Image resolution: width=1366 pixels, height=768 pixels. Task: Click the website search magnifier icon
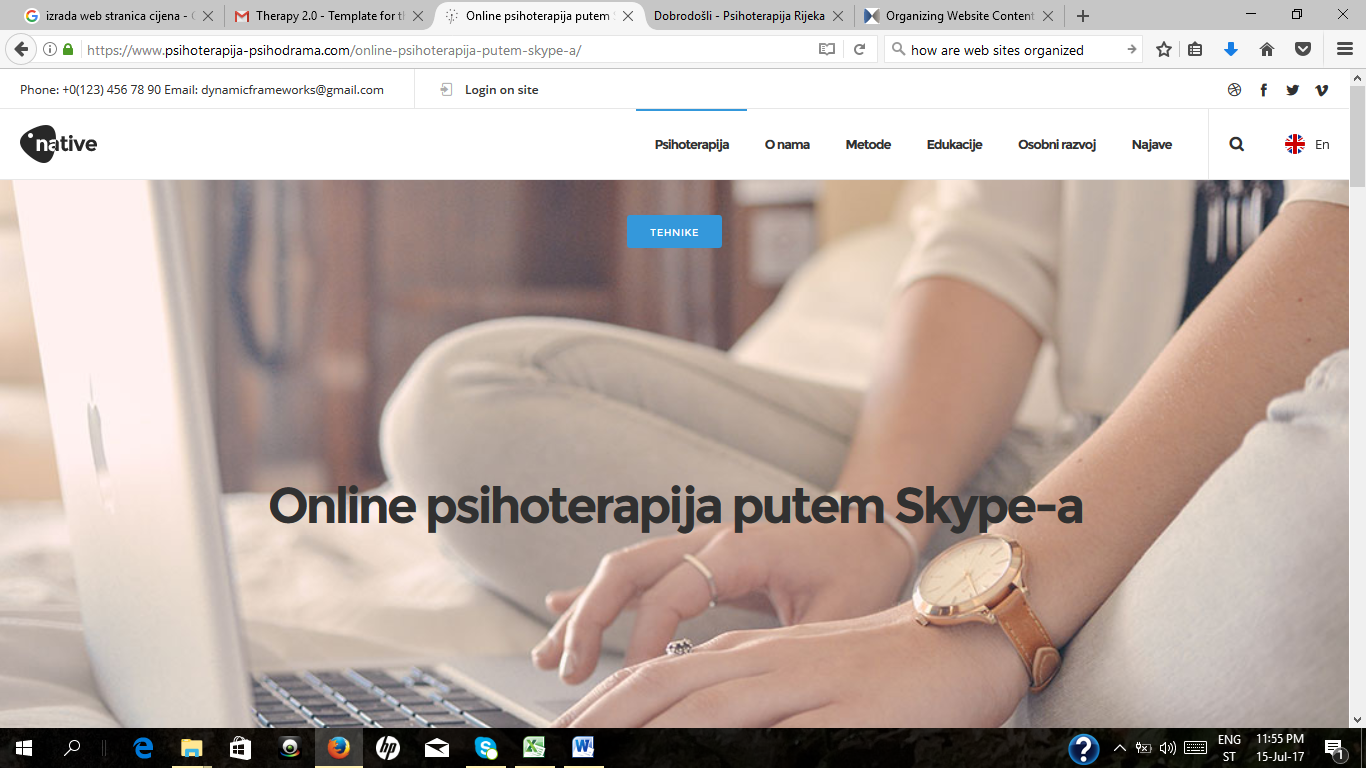[x=1236, y=144]
